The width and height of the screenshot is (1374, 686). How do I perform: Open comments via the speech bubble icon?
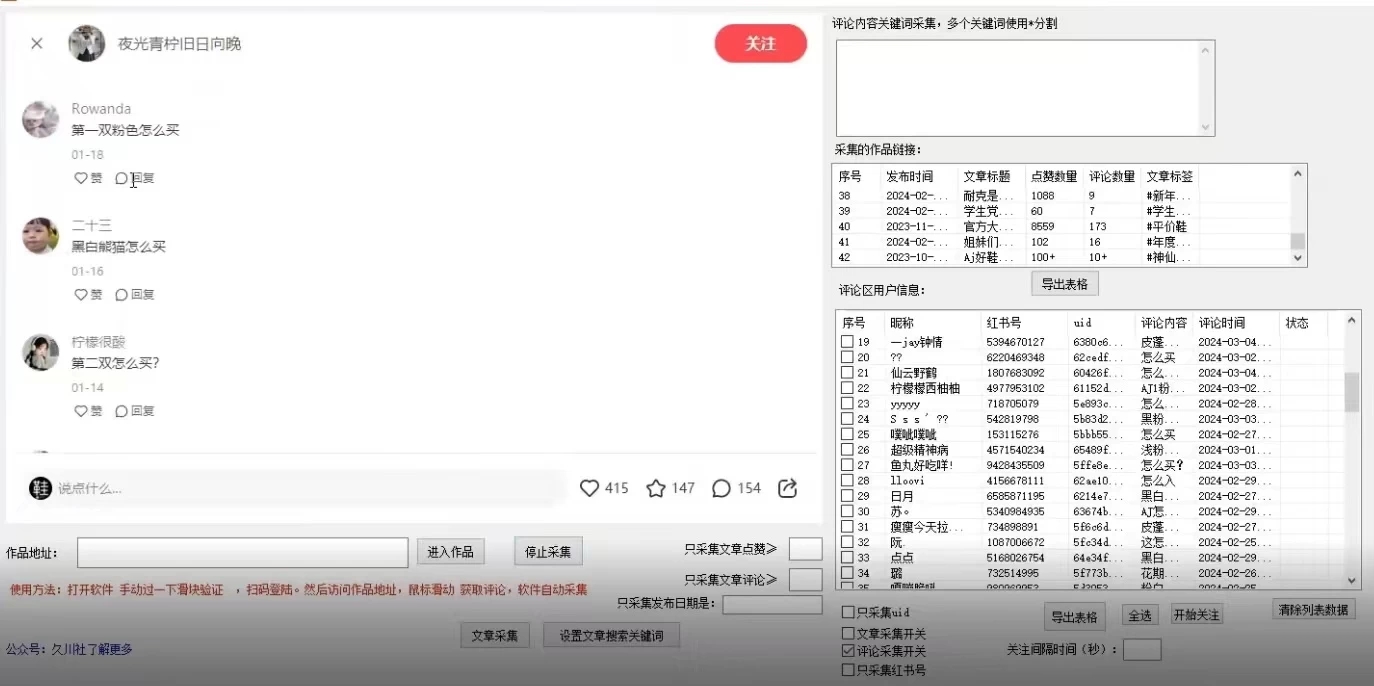tap(723, 487)
